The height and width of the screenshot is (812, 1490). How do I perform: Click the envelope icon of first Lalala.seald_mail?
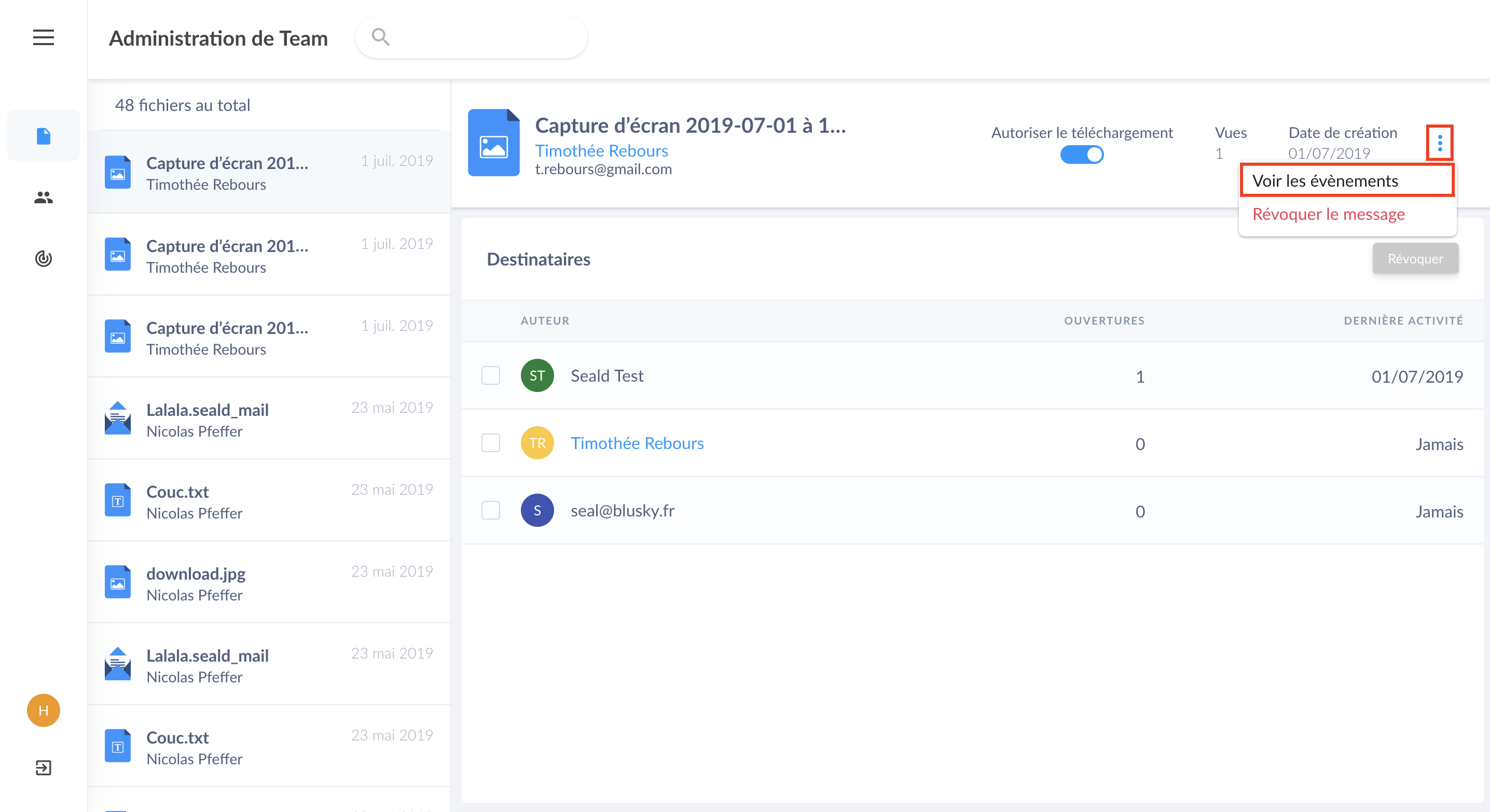[x=117, y=418]
